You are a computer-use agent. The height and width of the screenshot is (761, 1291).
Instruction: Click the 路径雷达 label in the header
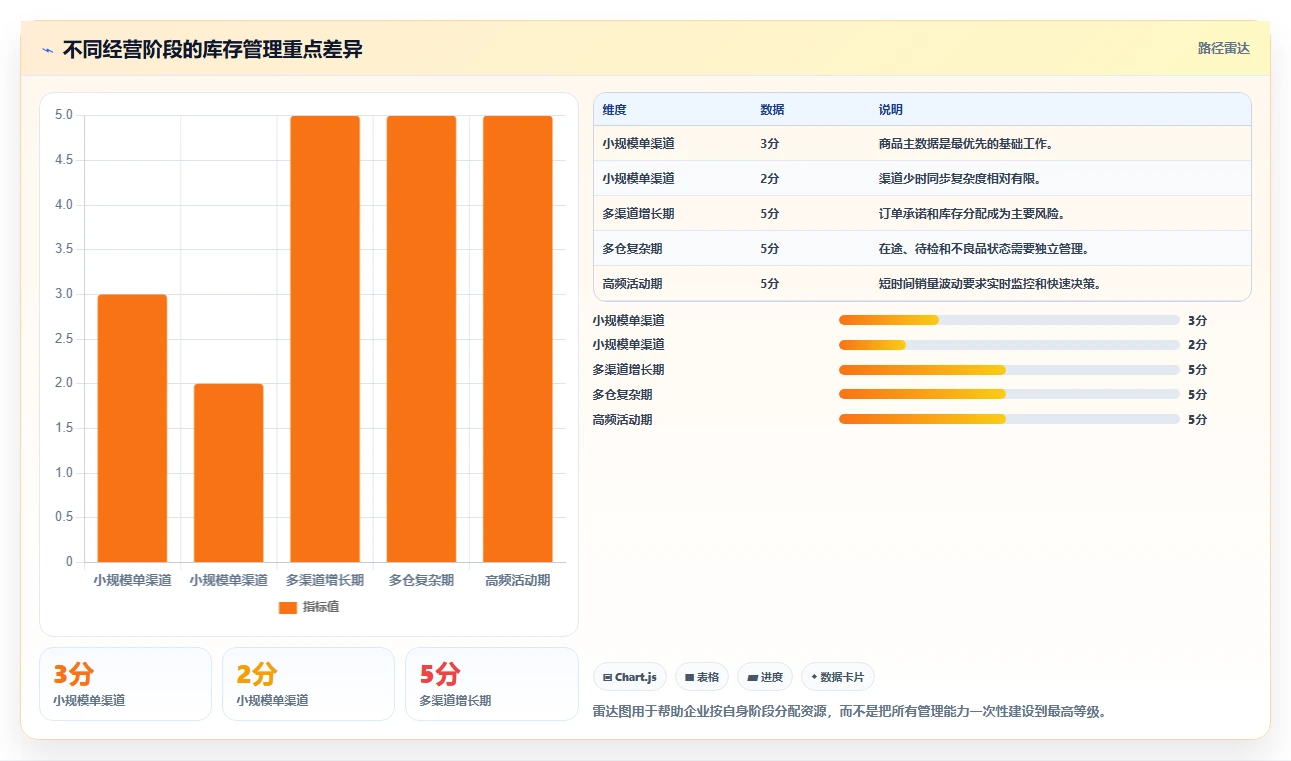1224,48
